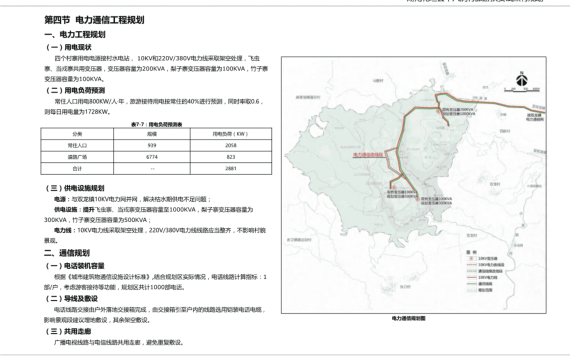Image resolution: width=570 pixels, height=360 pixels.
Task: Click the table cell showing 939
Action: point(152,145)
